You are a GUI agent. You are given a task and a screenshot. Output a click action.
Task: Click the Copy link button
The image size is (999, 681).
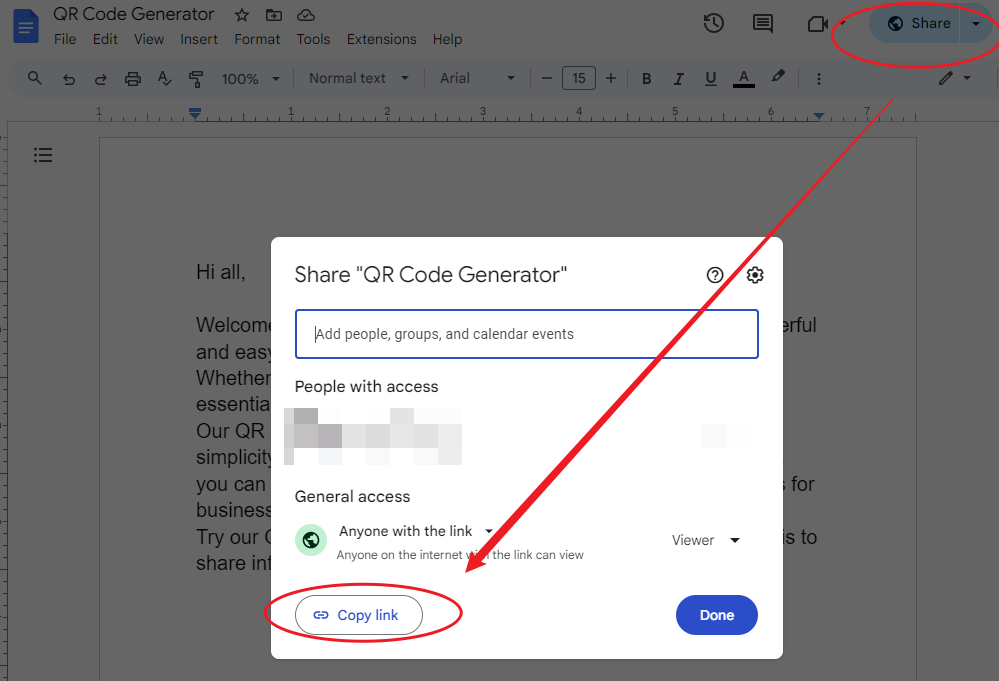(x=359, y=615)
